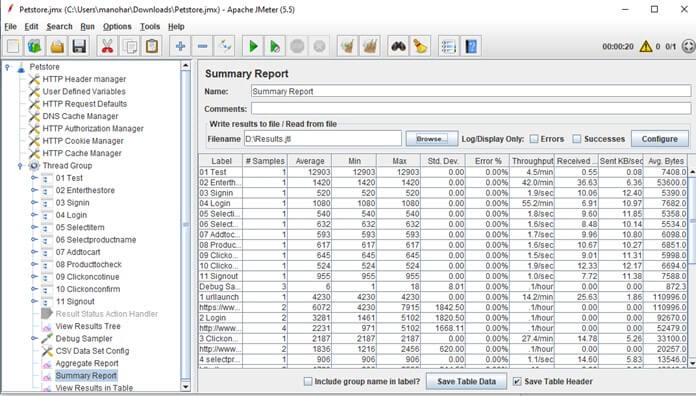Click the Cut scissors icon
This screenshot has width=696, height=396.
[107, 46]
